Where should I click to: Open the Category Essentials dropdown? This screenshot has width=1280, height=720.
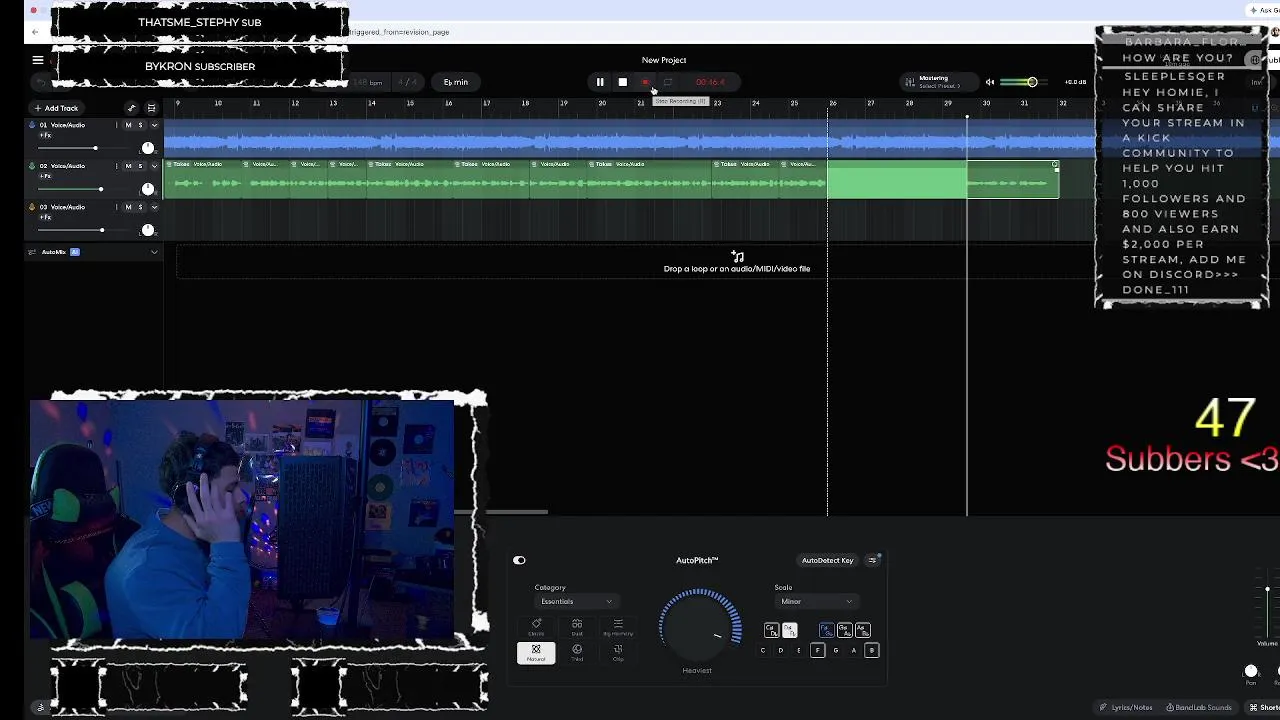point(577,601)
